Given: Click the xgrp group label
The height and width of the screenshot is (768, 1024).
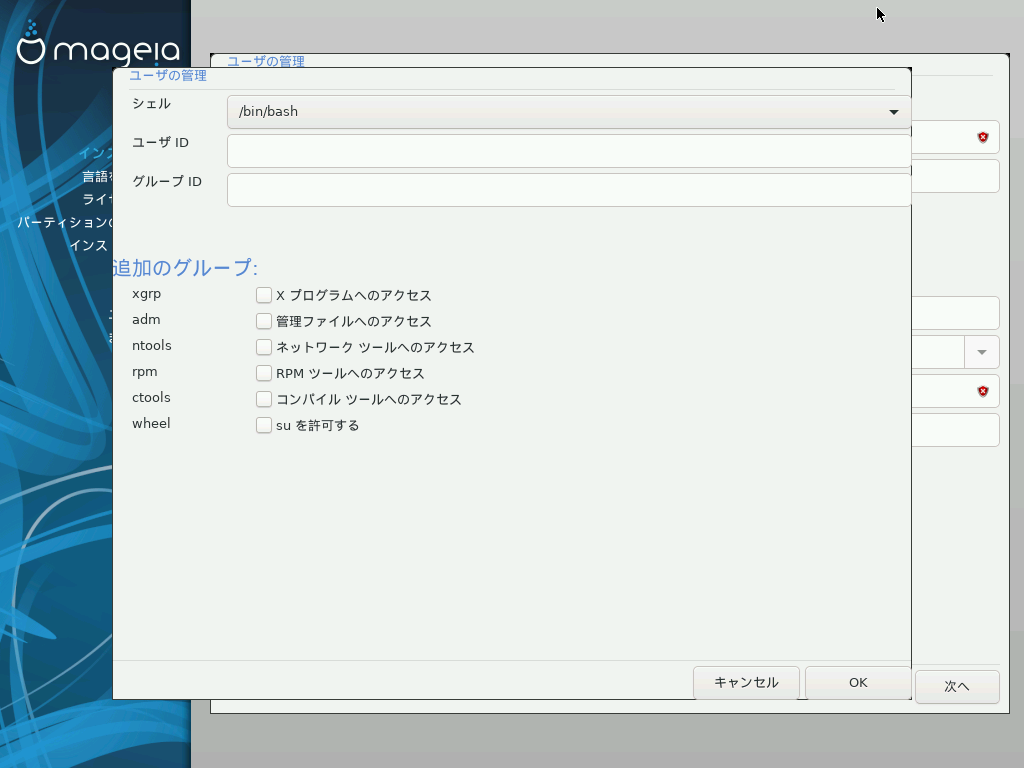Looking at the screenshot, I should pyautogui.click(x=146, y=294).
